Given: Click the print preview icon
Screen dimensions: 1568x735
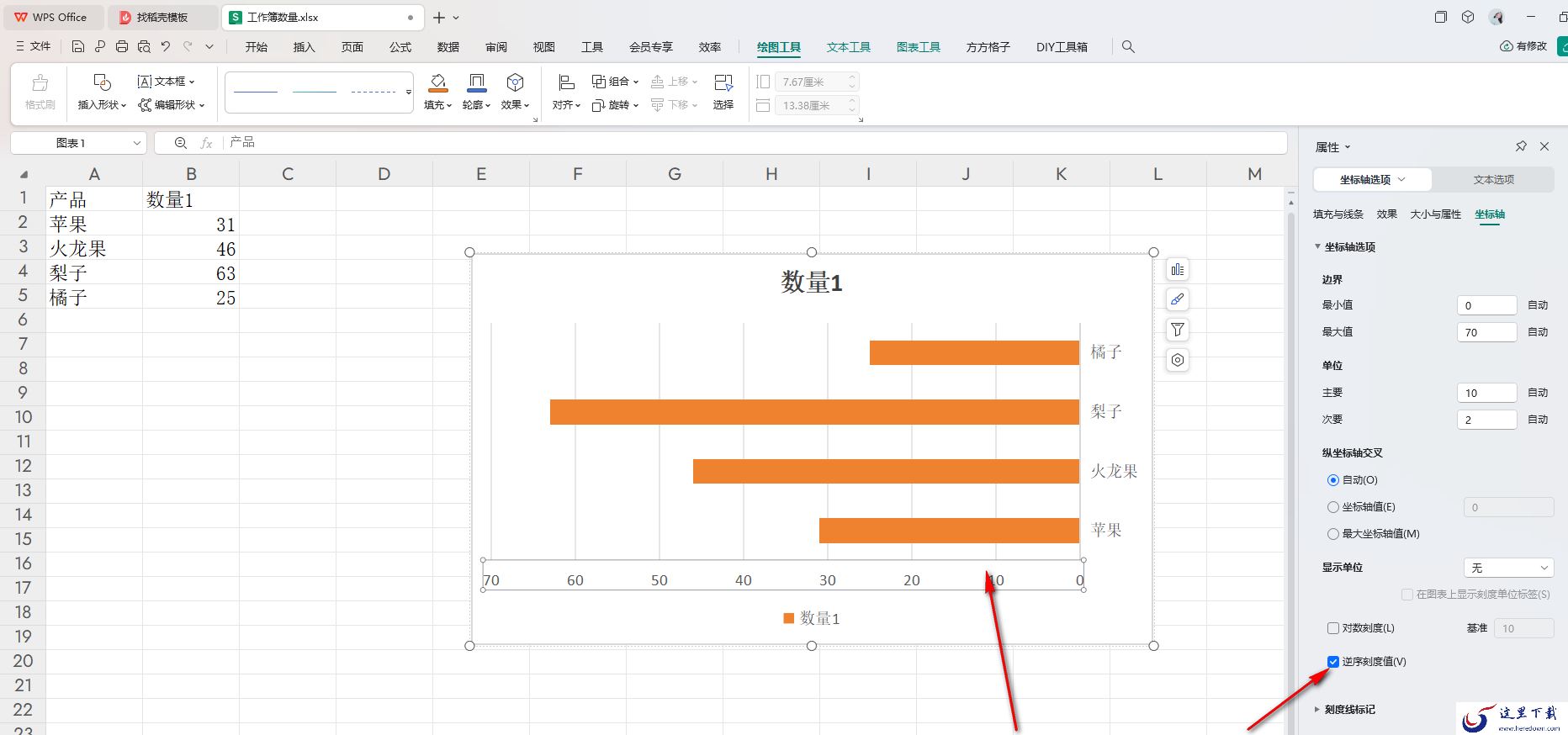Looking at the screenshot, I should tap(144, 47).
